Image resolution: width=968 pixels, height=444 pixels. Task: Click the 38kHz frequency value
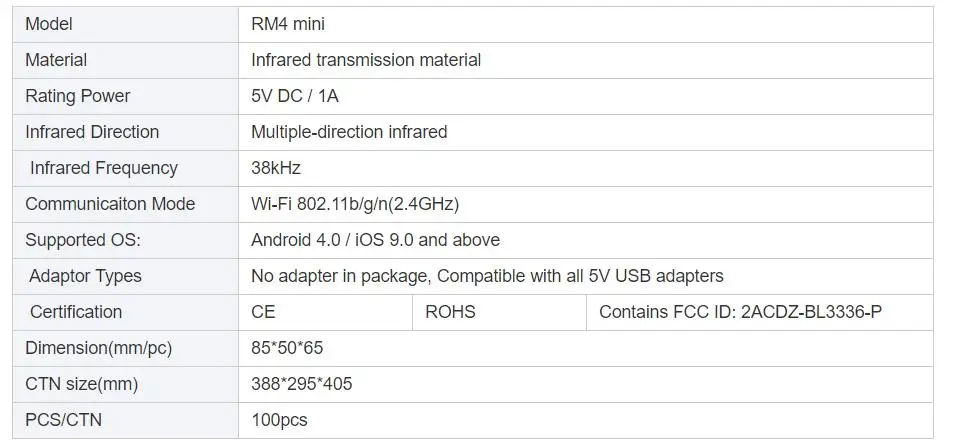(x=276, y=168)
